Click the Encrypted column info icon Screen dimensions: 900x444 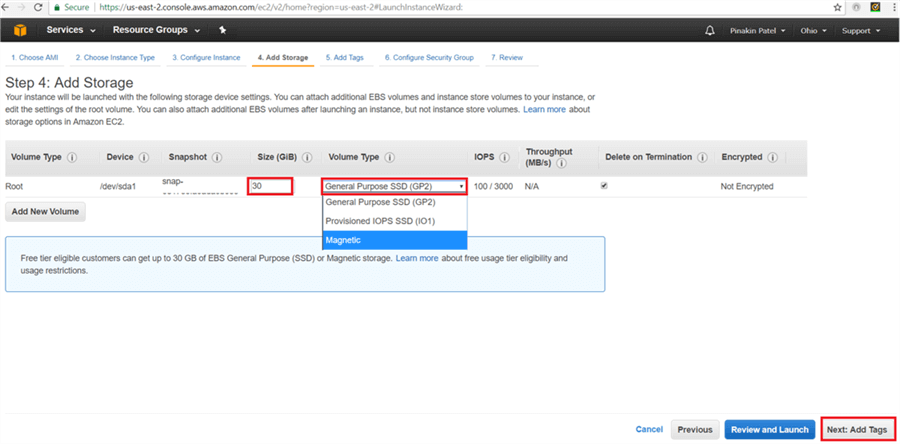coord(773,157)
